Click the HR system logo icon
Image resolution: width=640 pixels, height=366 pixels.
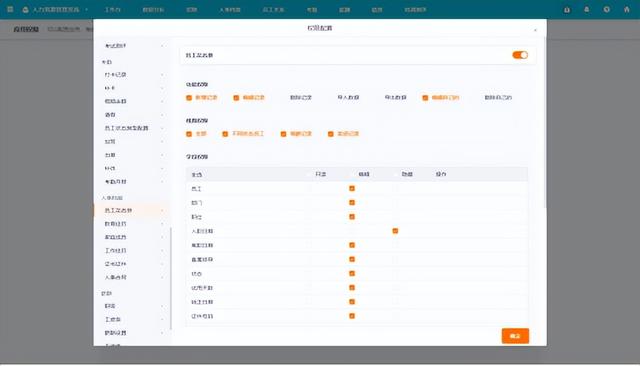point(25,9)
